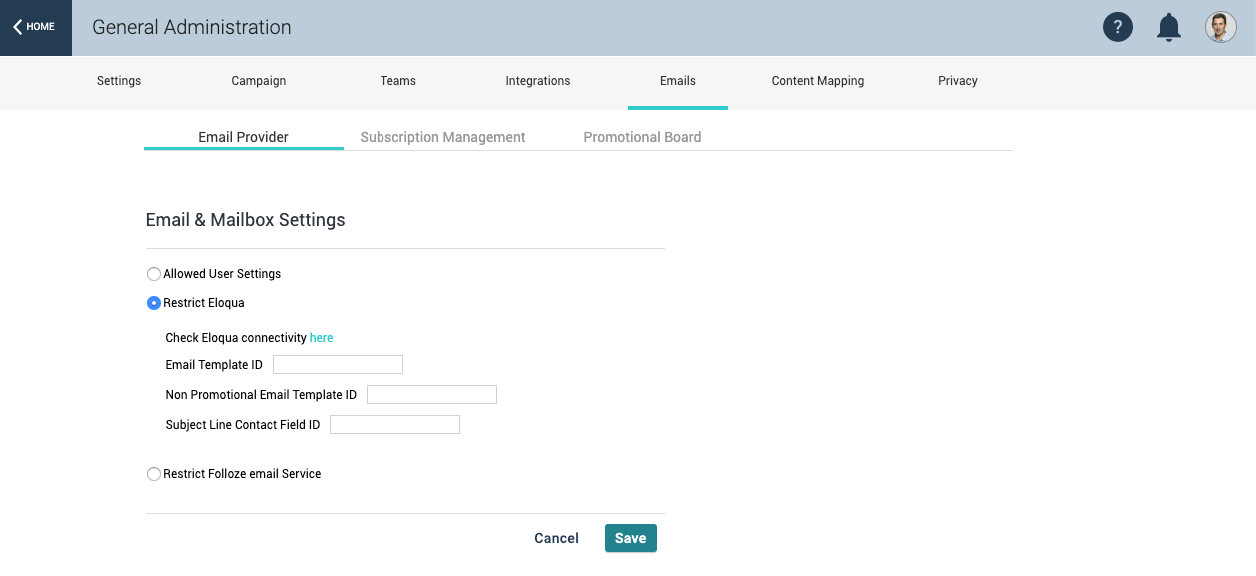Check Eloqua connectivity via the here link
The width and height of the screenshot is (1256, 576).
pyautogui.click(x=321, y=337)
